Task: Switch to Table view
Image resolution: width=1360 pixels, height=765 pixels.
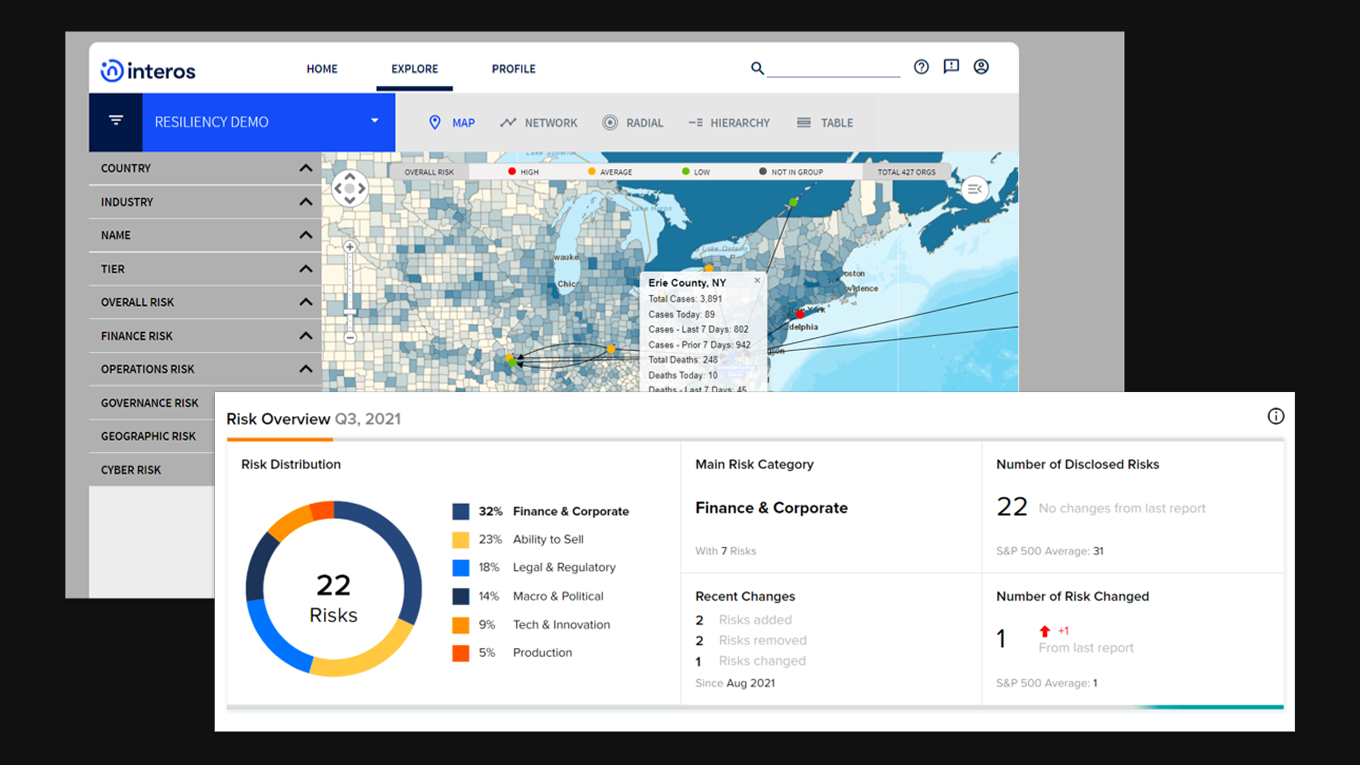Action: pyautogui.click(x=825, y=123)
